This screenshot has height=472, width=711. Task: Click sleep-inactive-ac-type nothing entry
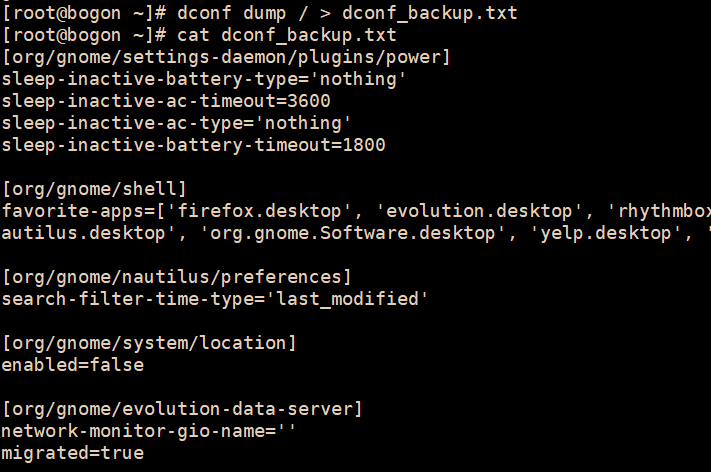point(176,123)
